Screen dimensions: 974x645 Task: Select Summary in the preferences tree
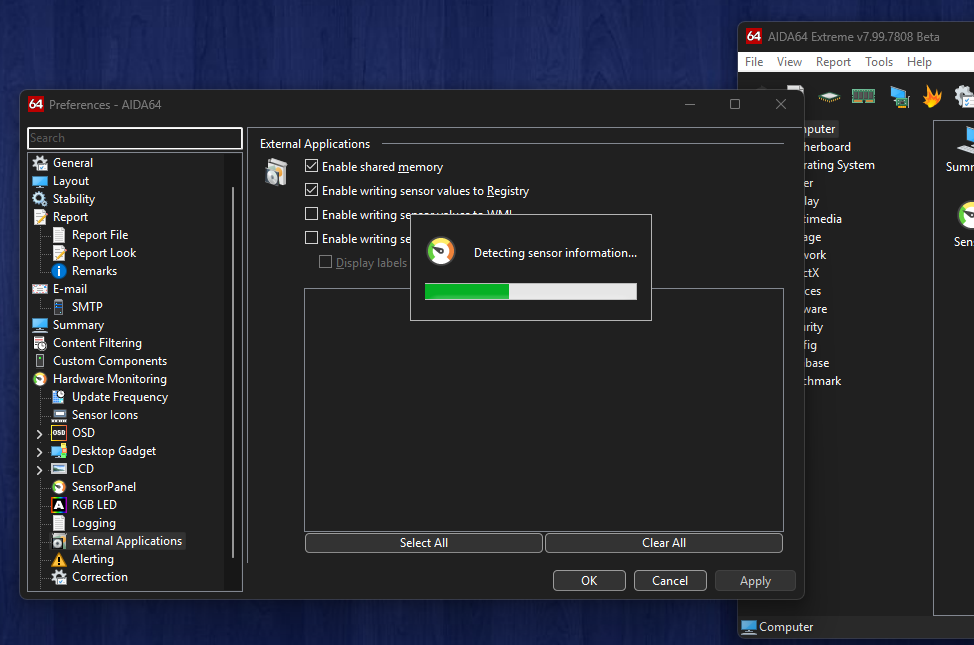(78, 325)
